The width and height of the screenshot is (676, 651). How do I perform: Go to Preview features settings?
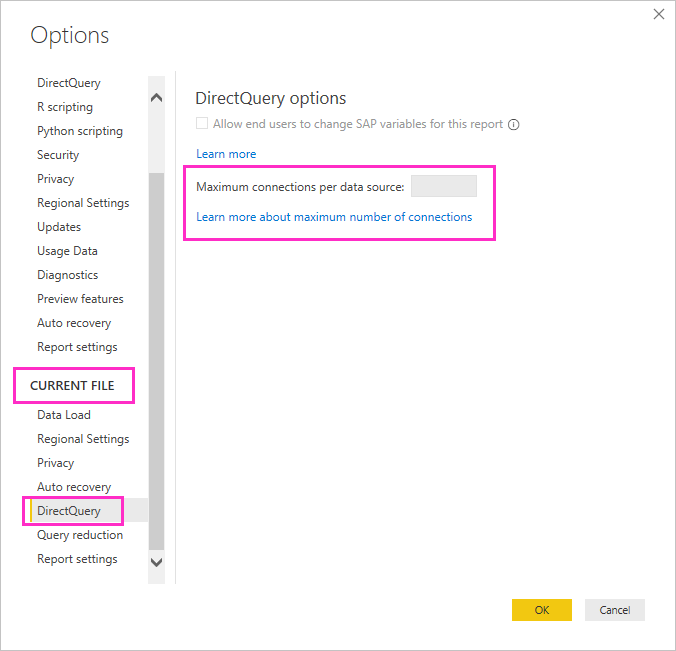[x=80, y=299]
